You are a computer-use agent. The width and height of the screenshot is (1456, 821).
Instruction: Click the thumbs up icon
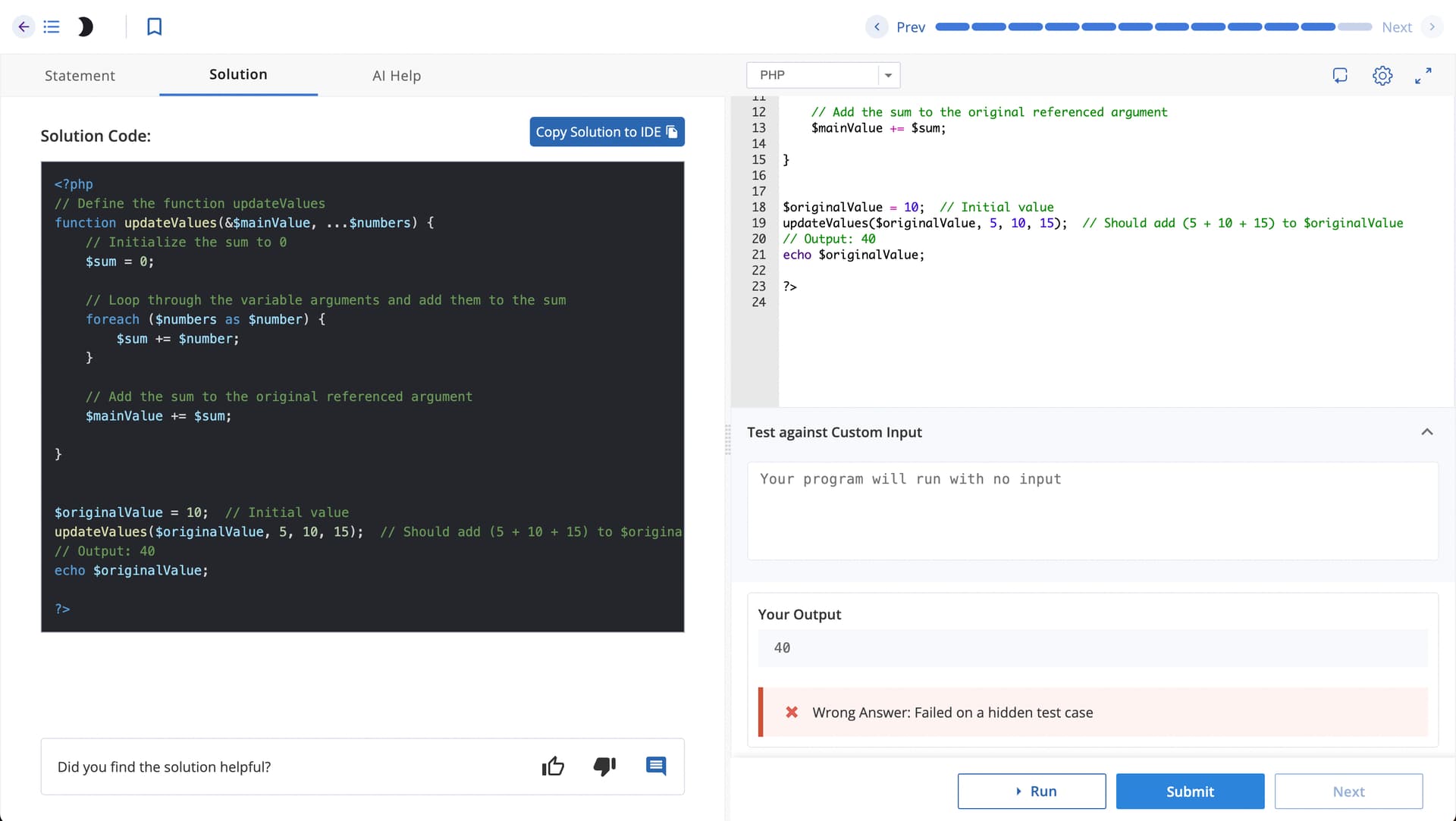(553, 766)
